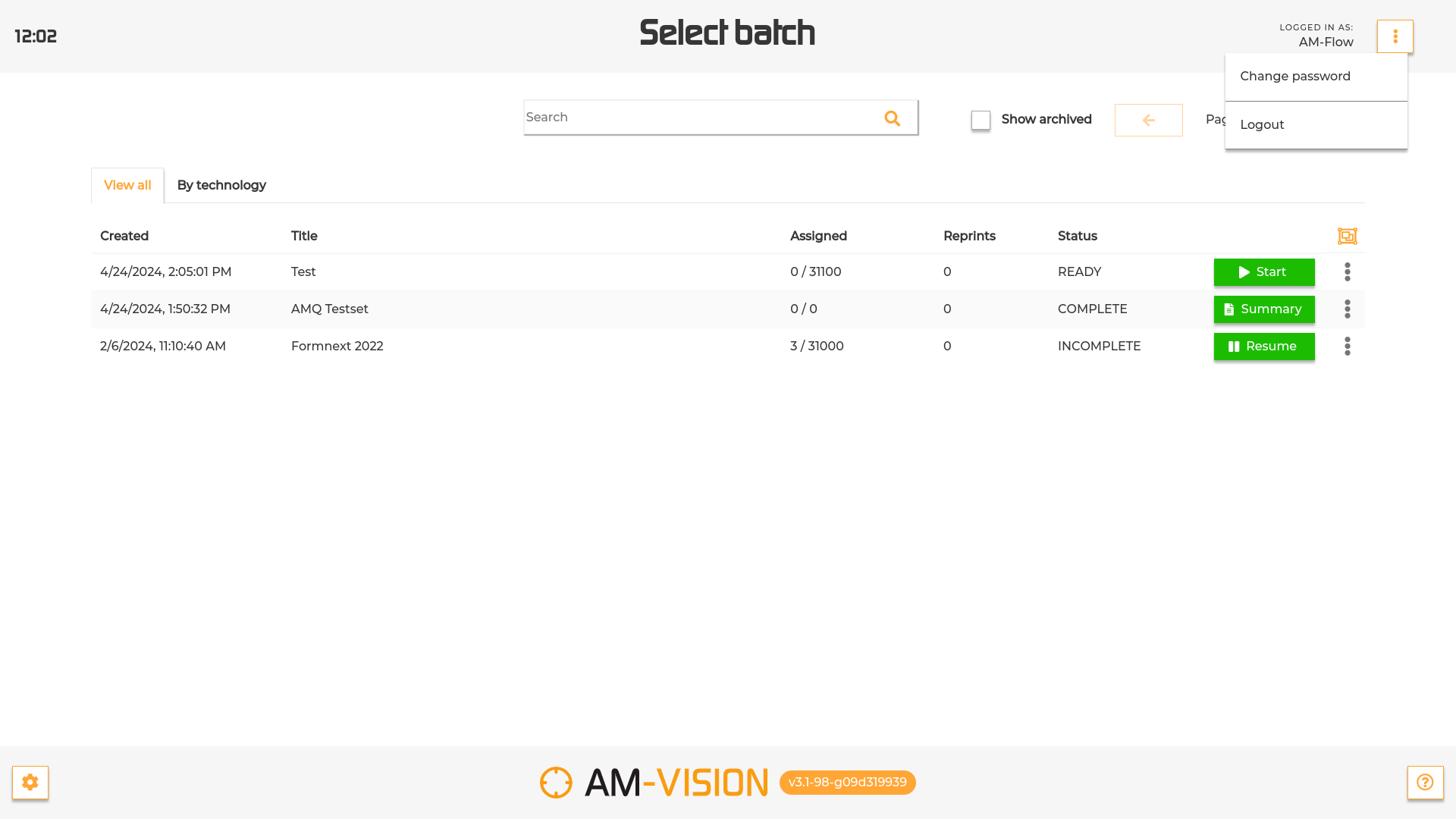This screenshot has width=1456, height=819.
Task: Open options menu for Formnext 2022 batch
Action: pyautogui.click(x=1347, y=346)
